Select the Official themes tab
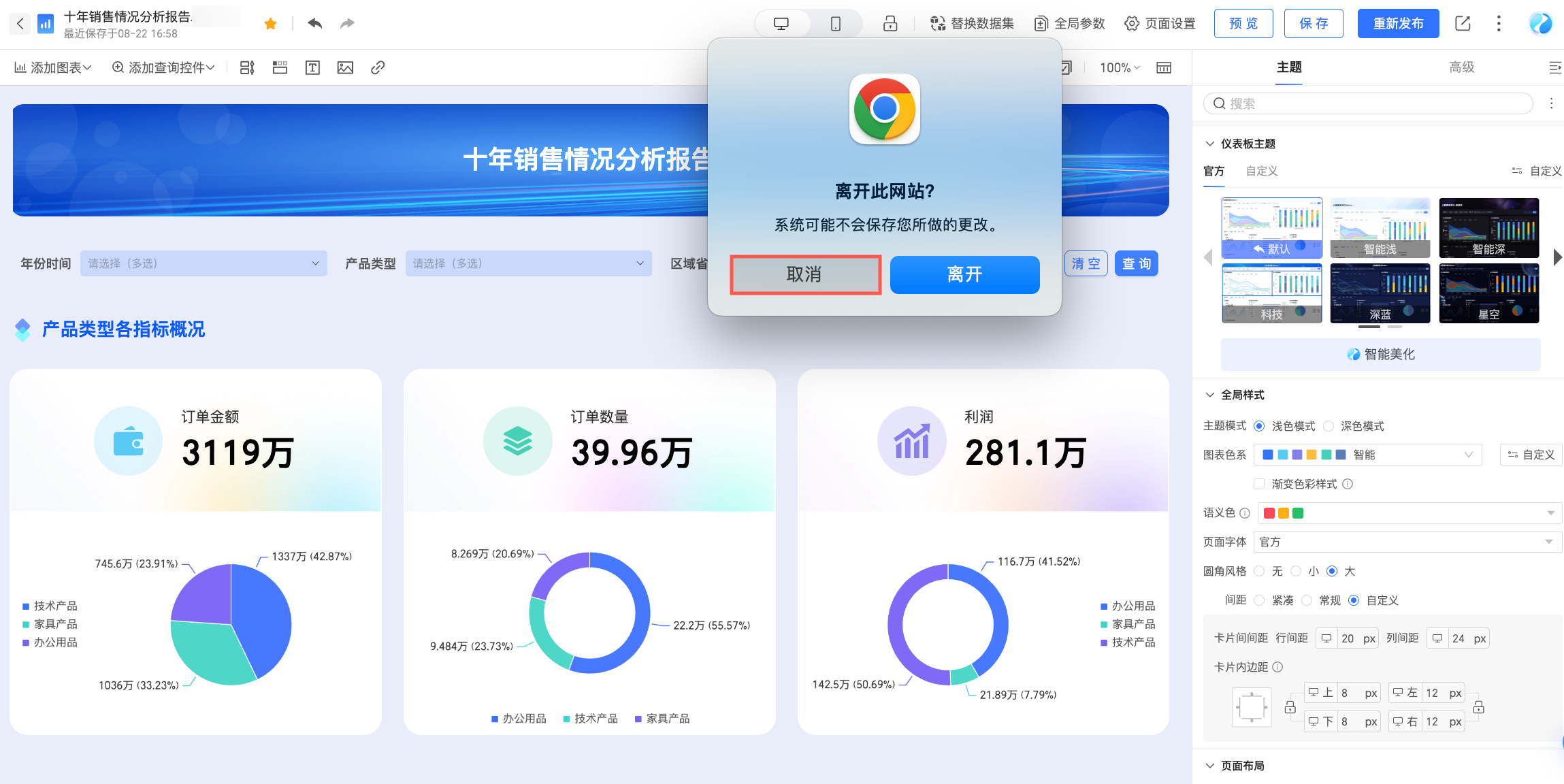 (x=1214, y=171)
